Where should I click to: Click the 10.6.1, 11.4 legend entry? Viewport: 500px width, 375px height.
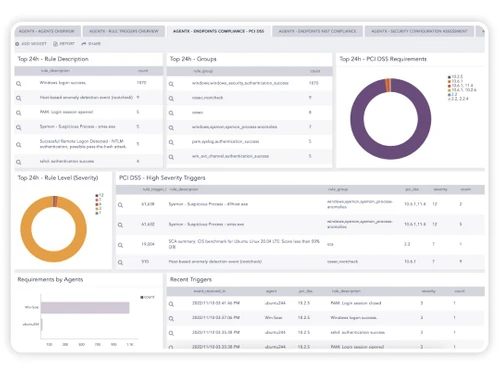[462, 86]
